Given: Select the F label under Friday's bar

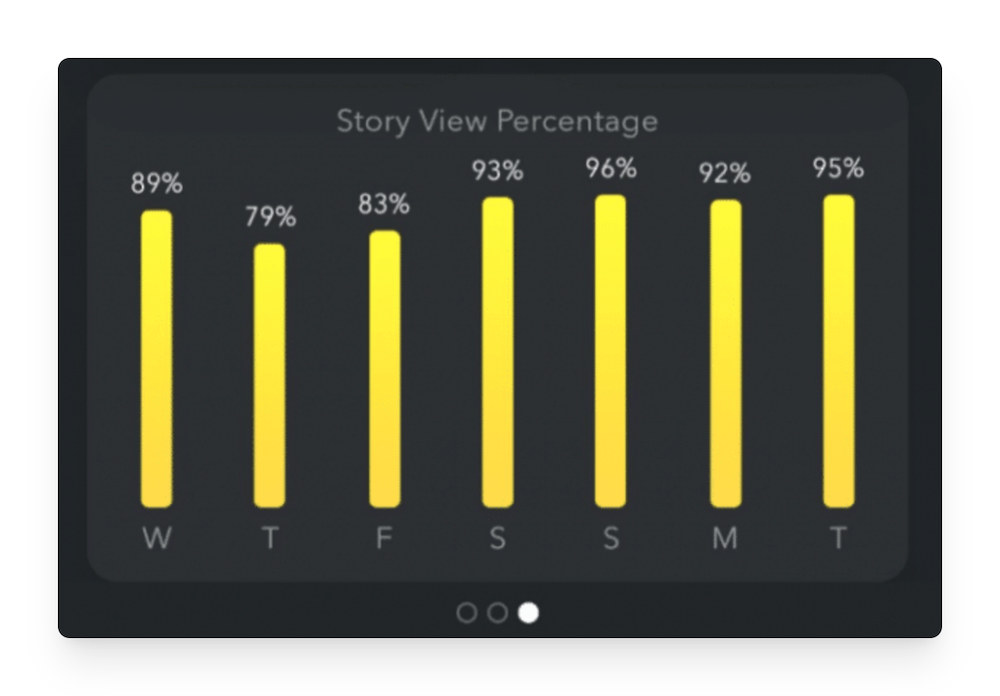Looking at the screenshot, I should pyautogui.click(x=384, y=539).
